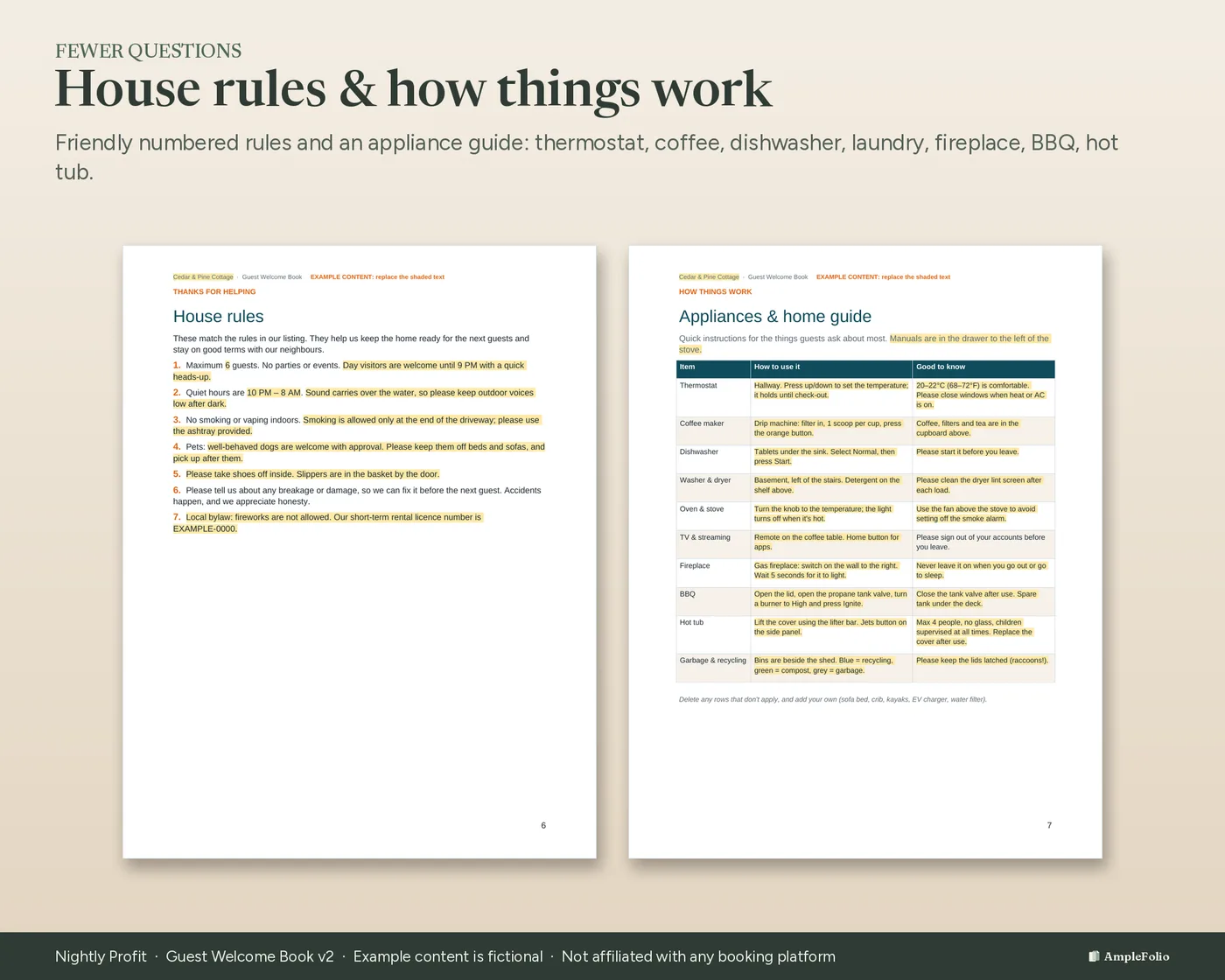Click "Nightly Profit" in the footer bar
This screenshot has width=1225, height=980.
tap(101, 956)
